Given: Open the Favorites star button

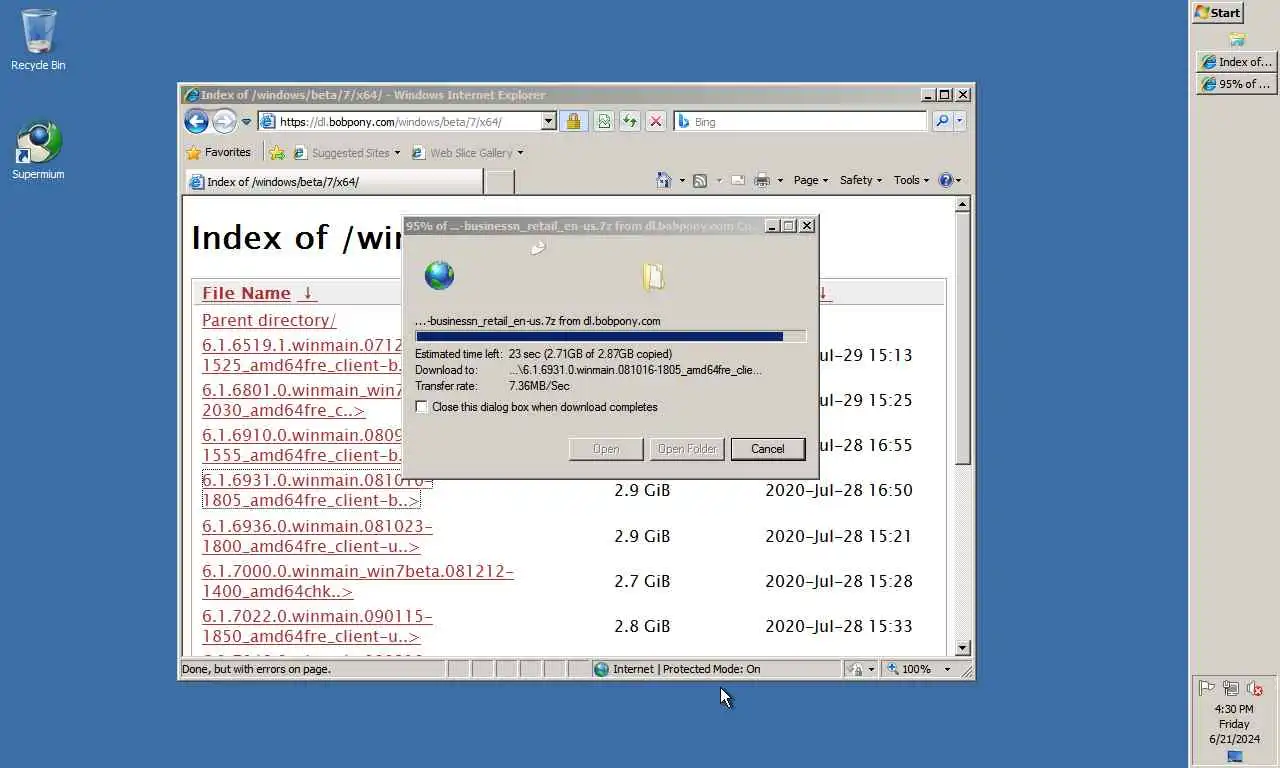Looking at the screenshot, I should click(219, 152).
